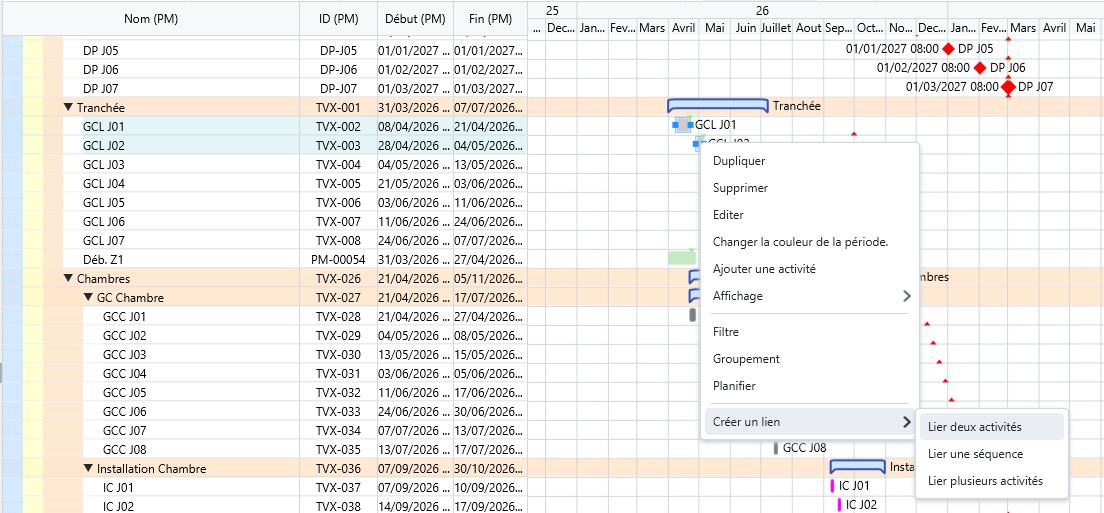
Task: Click the red DP J06 milestone diamond
Action: (x=980, y=68)
